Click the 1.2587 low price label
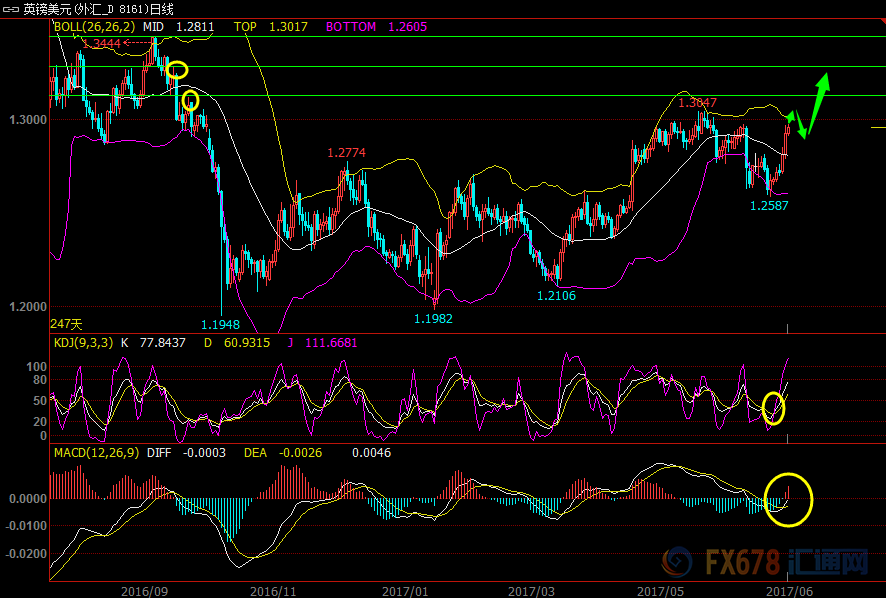The width and height of the screenshot is (886, 598). coord(769,205)
